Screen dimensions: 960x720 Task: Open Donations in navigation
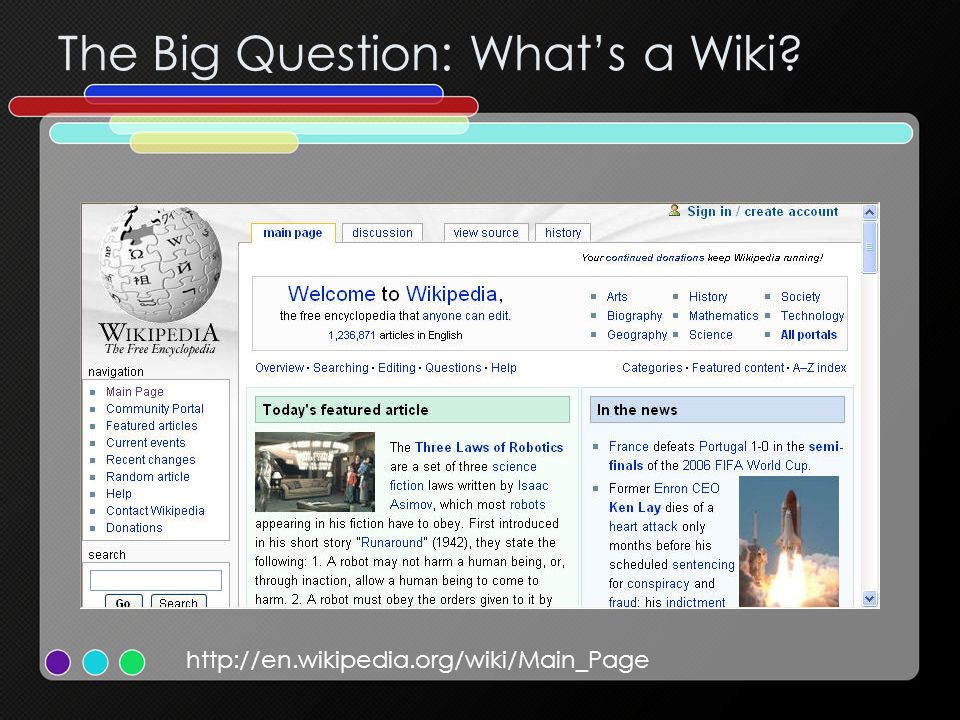tap(134, 528)
